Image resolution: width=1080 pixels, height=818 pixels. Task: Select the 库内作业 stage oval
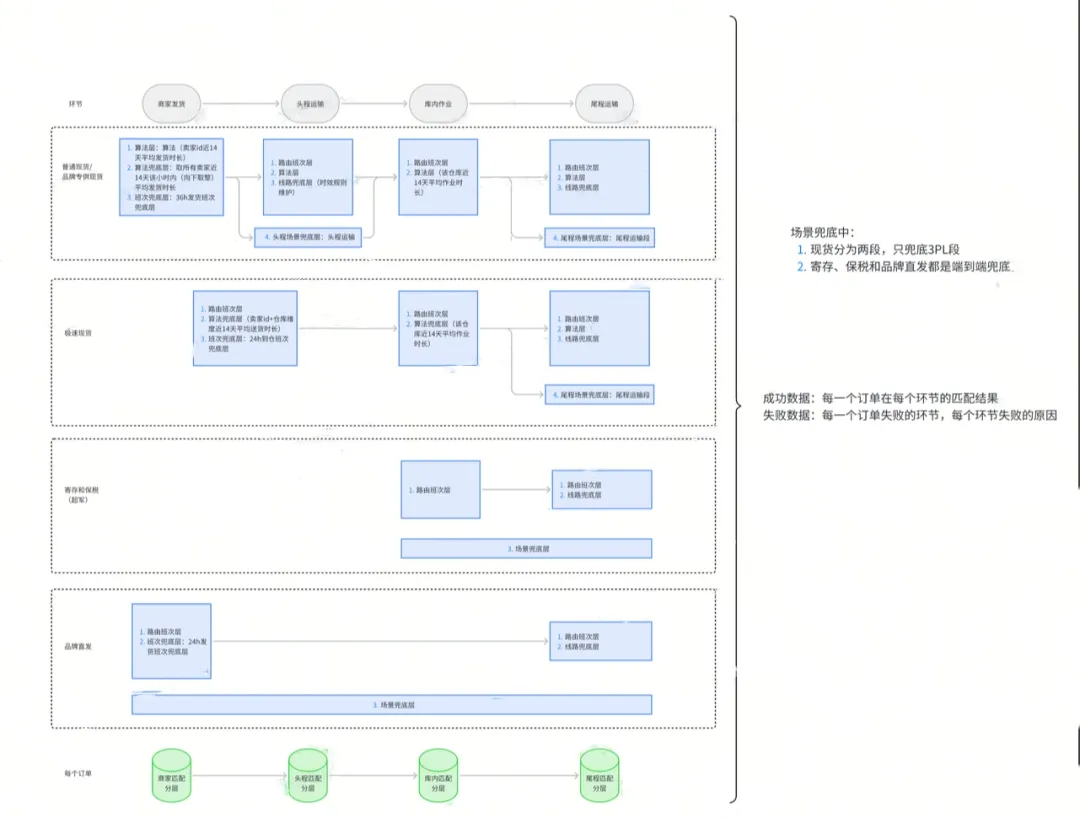click(438, 104)
